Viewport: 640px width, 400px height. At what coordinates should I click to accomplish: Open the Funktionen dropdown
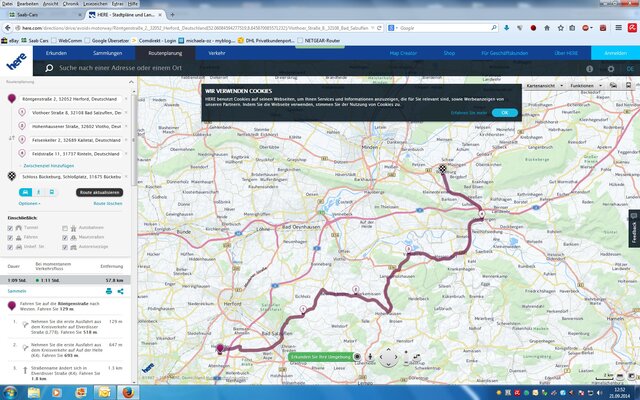pos(586,86)
